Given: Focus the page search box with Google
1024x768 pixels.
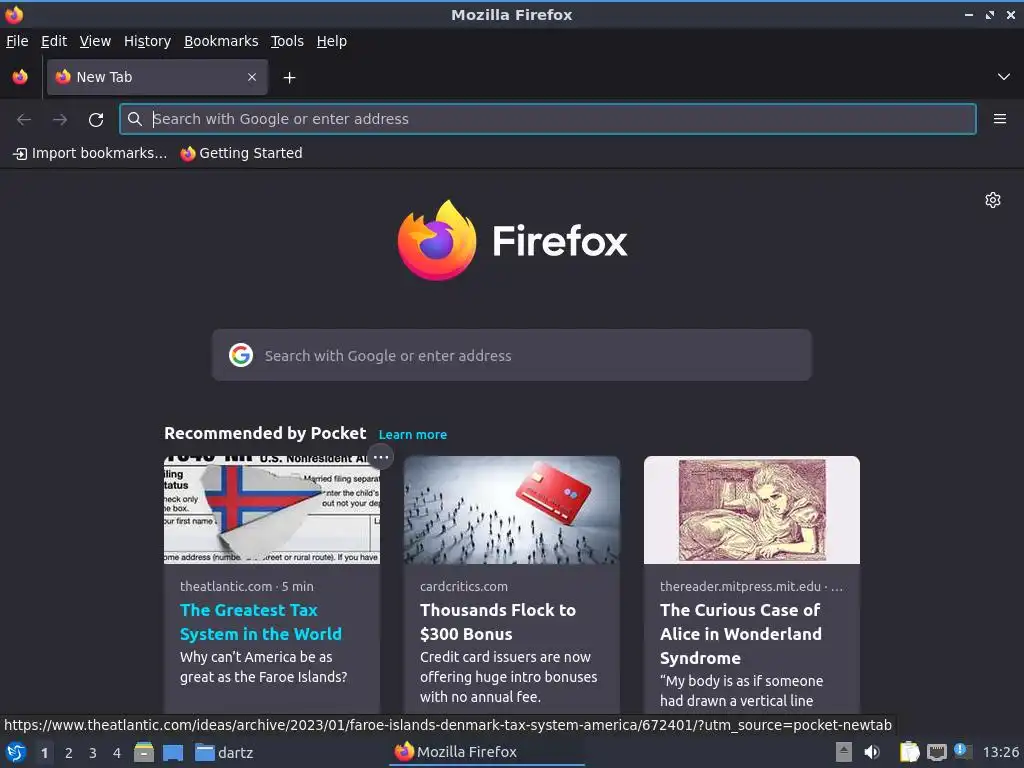Looking at the screenshot, I should point(511,355).
